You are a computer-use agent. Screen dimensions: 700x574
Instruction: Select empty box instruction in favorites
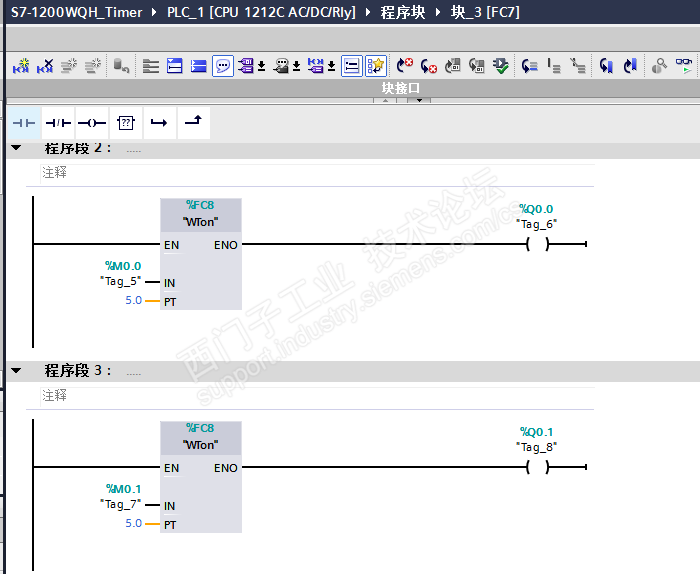point(126,123)
